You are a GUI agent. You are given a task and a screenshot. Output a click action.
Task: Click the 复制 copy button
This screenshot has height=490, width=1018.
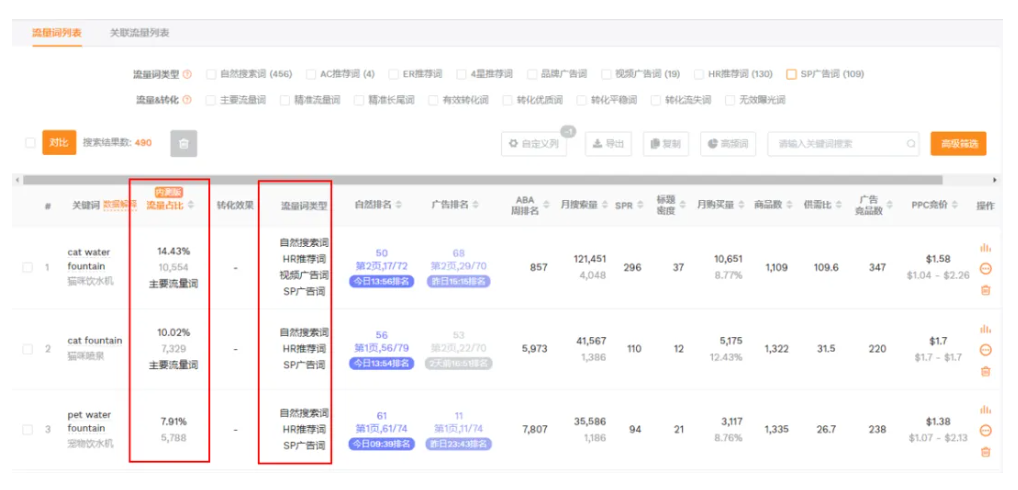point(665,143)
